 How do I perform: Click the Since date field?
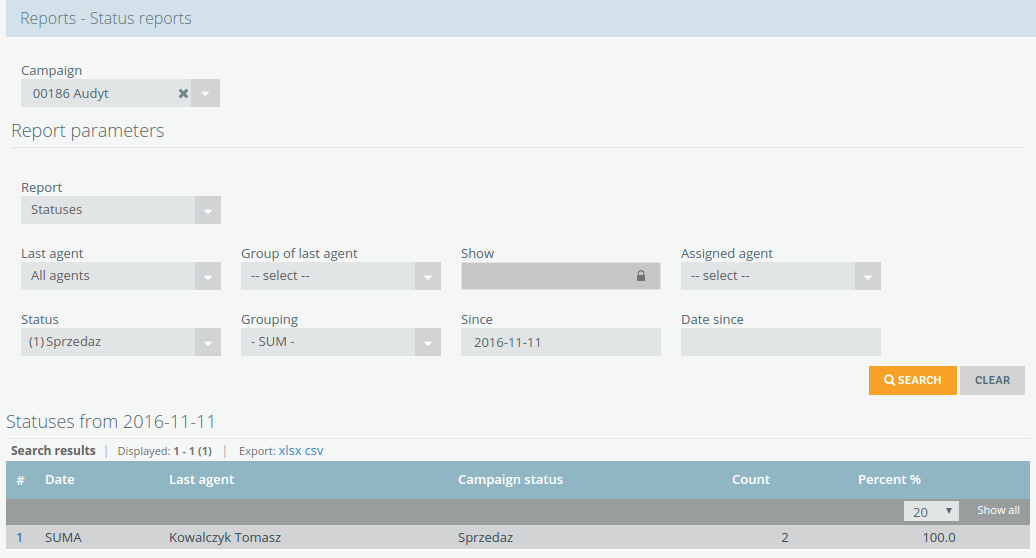(561, 342)
